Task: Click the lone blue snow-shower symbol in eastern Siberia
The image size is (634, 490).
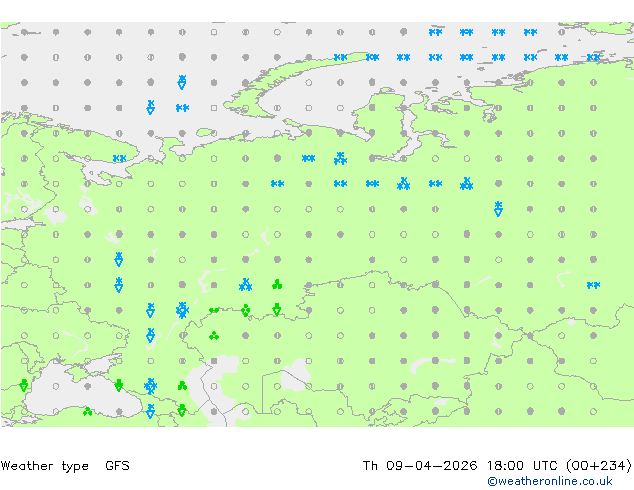Action: (x=499, y=209)
